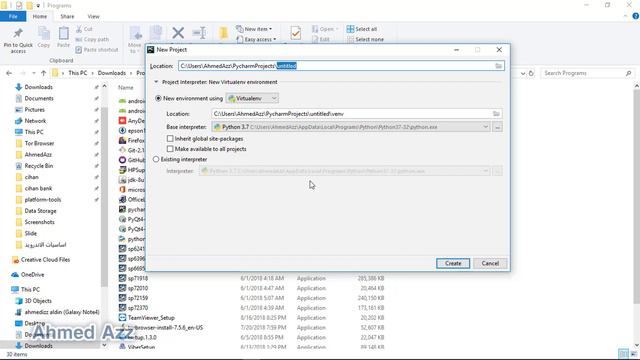Open the File tab in Explorer
The width and height of the screenshot is (640, 360).
(x=13, y=16)
